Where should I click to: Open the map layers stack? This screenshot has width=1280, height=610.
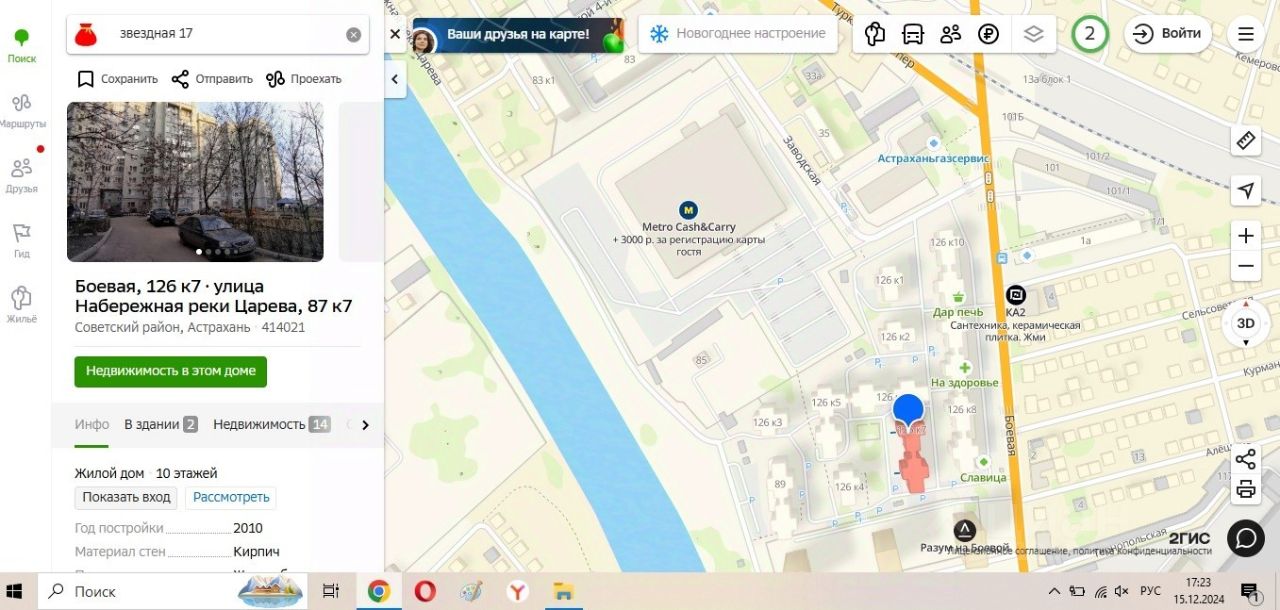[x=1034, y=34]
